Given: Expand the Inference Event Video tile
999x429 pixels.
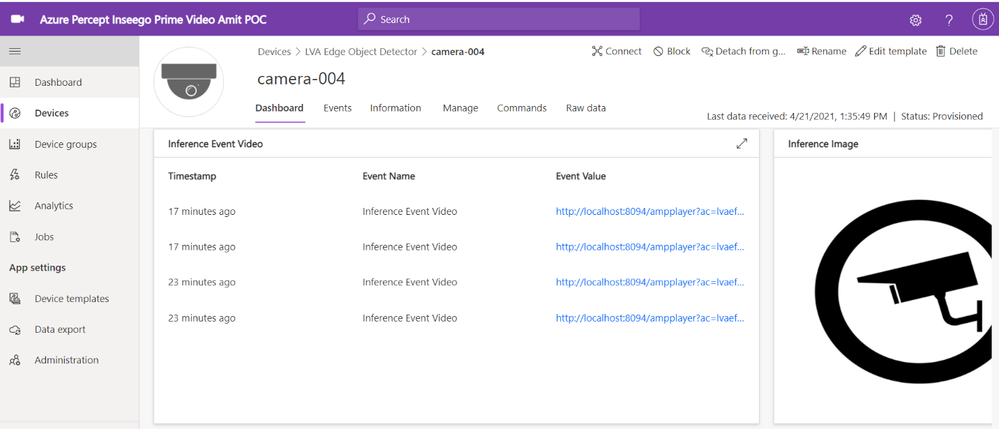Looking at the screenshot, I should click(x=742, y=144).
